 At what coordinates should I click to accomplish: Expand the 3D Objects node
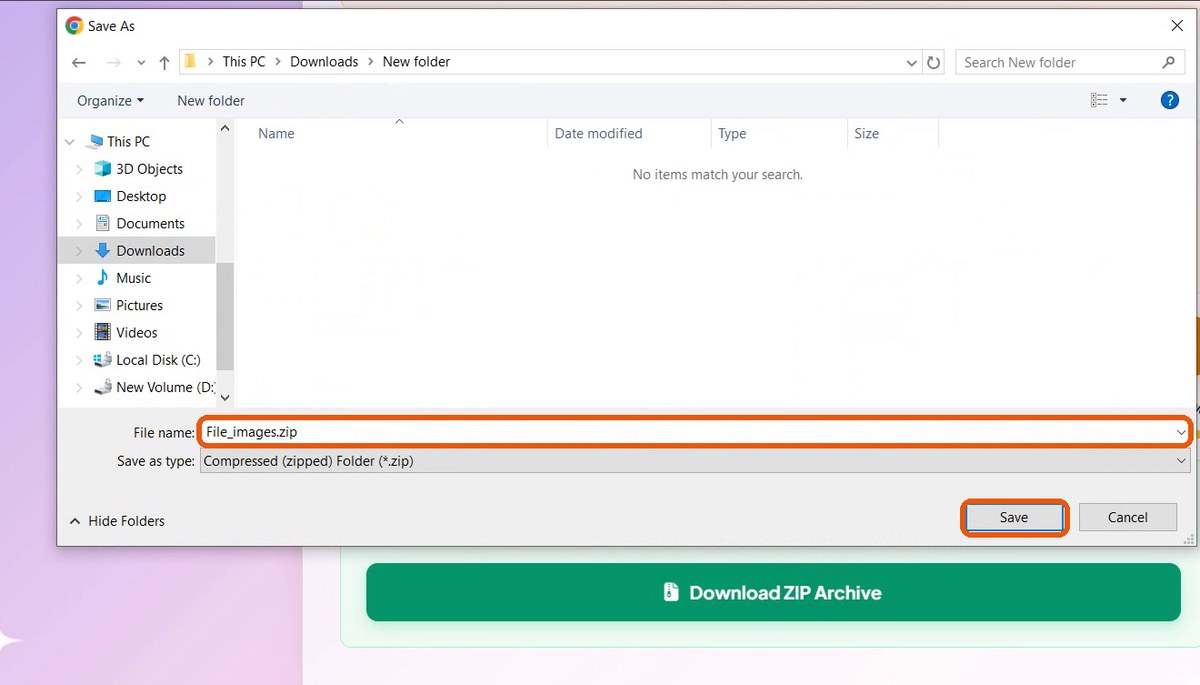80,169
